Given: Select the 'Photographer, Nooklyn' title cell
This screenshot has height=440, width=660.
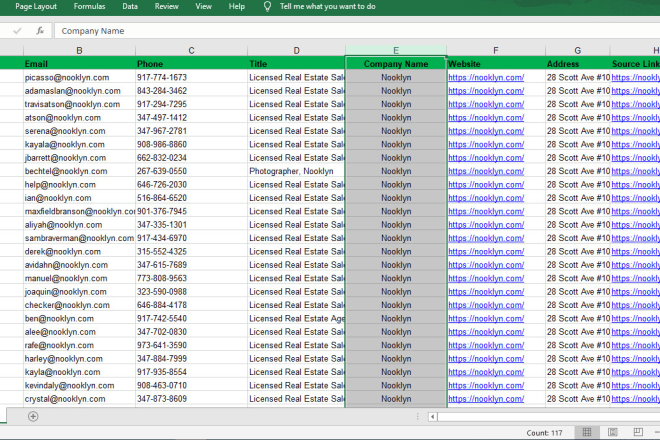Looking at the screenshot, I should click(x=296, y=171).
